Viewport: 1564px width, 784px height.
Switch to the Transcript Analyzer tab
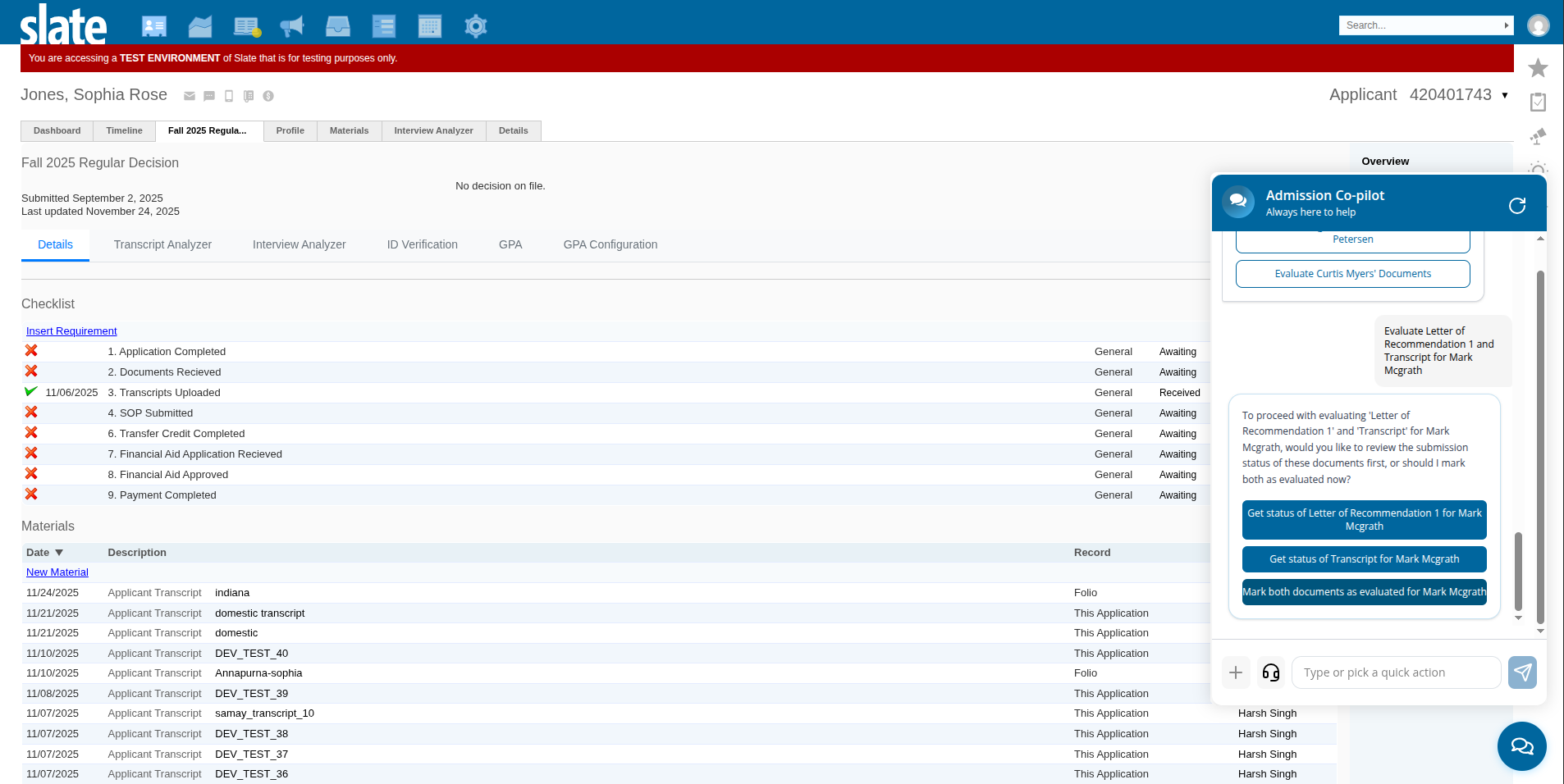[x=162, y=244]
